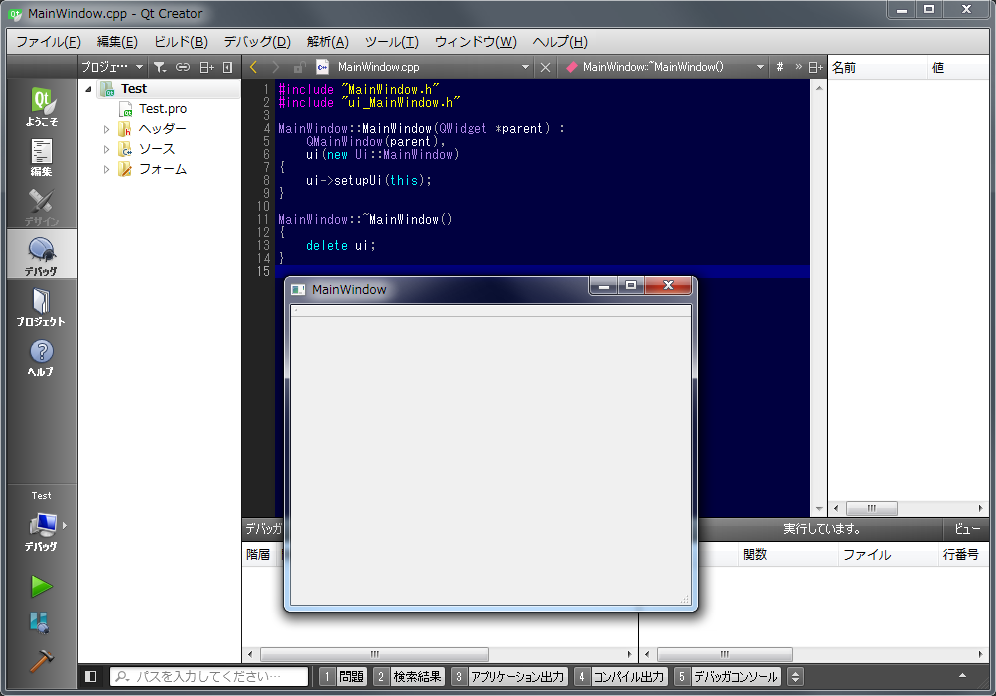
Task: Open the MainWindow::~MainWindow() symbol dropdown
Action: coord(664,67)
